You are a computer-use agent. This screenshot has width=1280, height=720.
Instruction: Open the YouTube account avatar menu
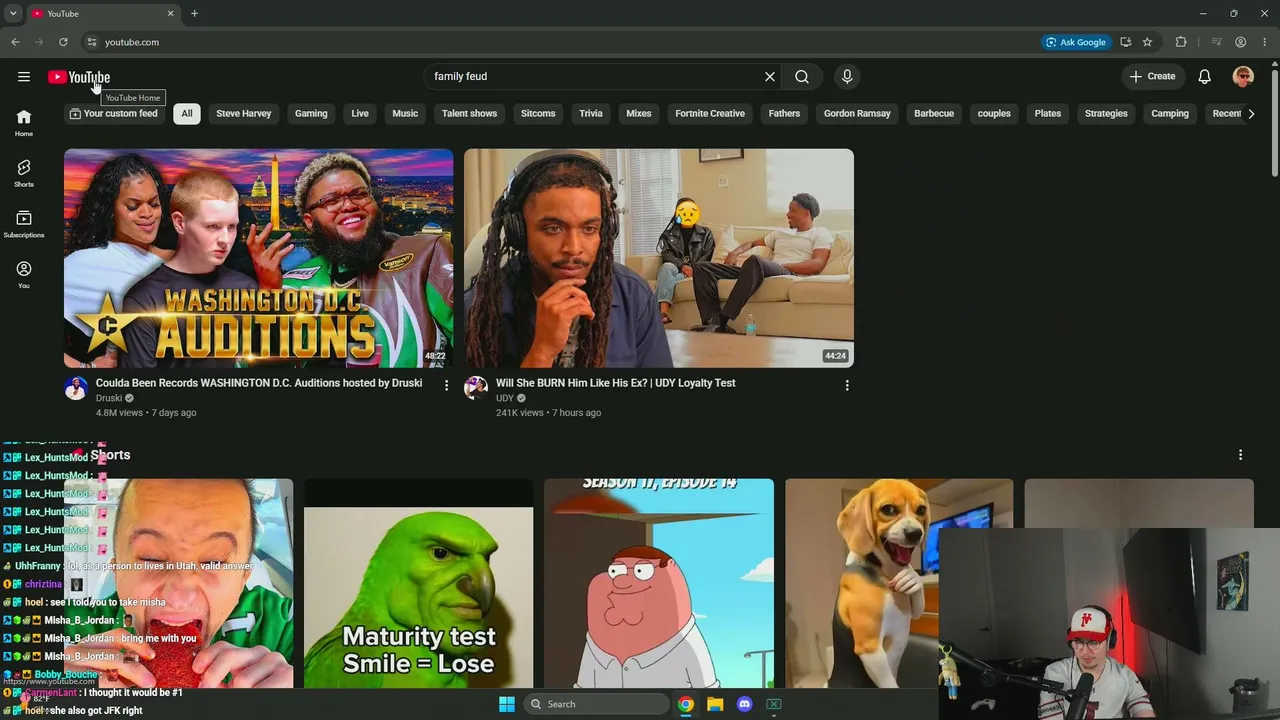pos(1243,77)
